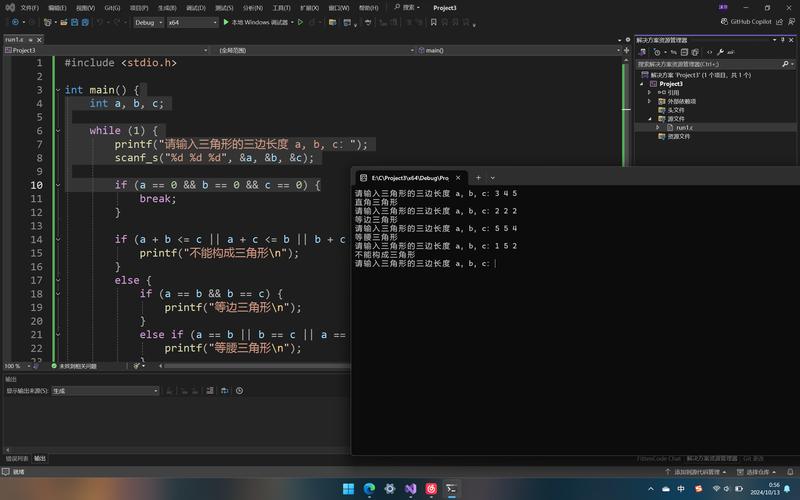Toggle show all files in Solution Explorer
The image size is (800, 500).
[695, 52]
